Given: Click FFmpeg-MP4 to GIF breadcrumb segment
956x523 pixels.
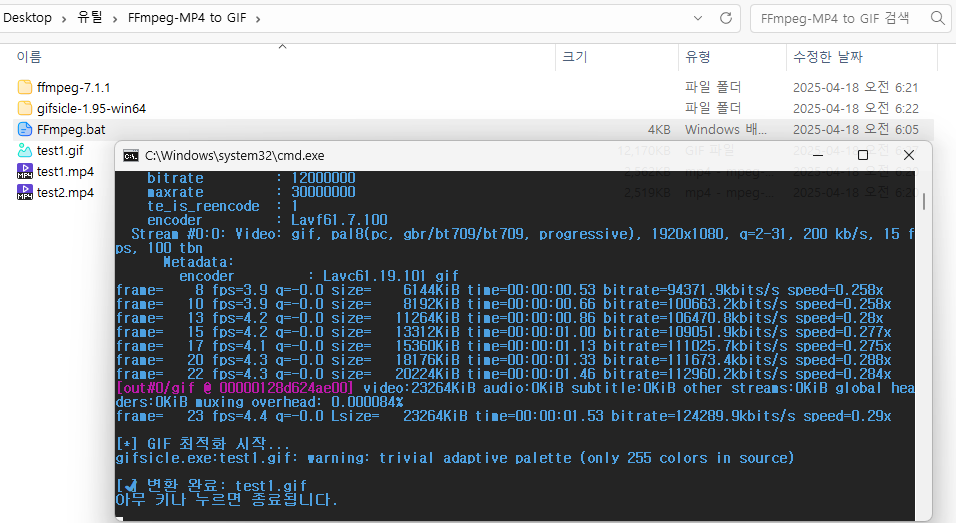Looking at the screenshot, I should tap(187, 18).
